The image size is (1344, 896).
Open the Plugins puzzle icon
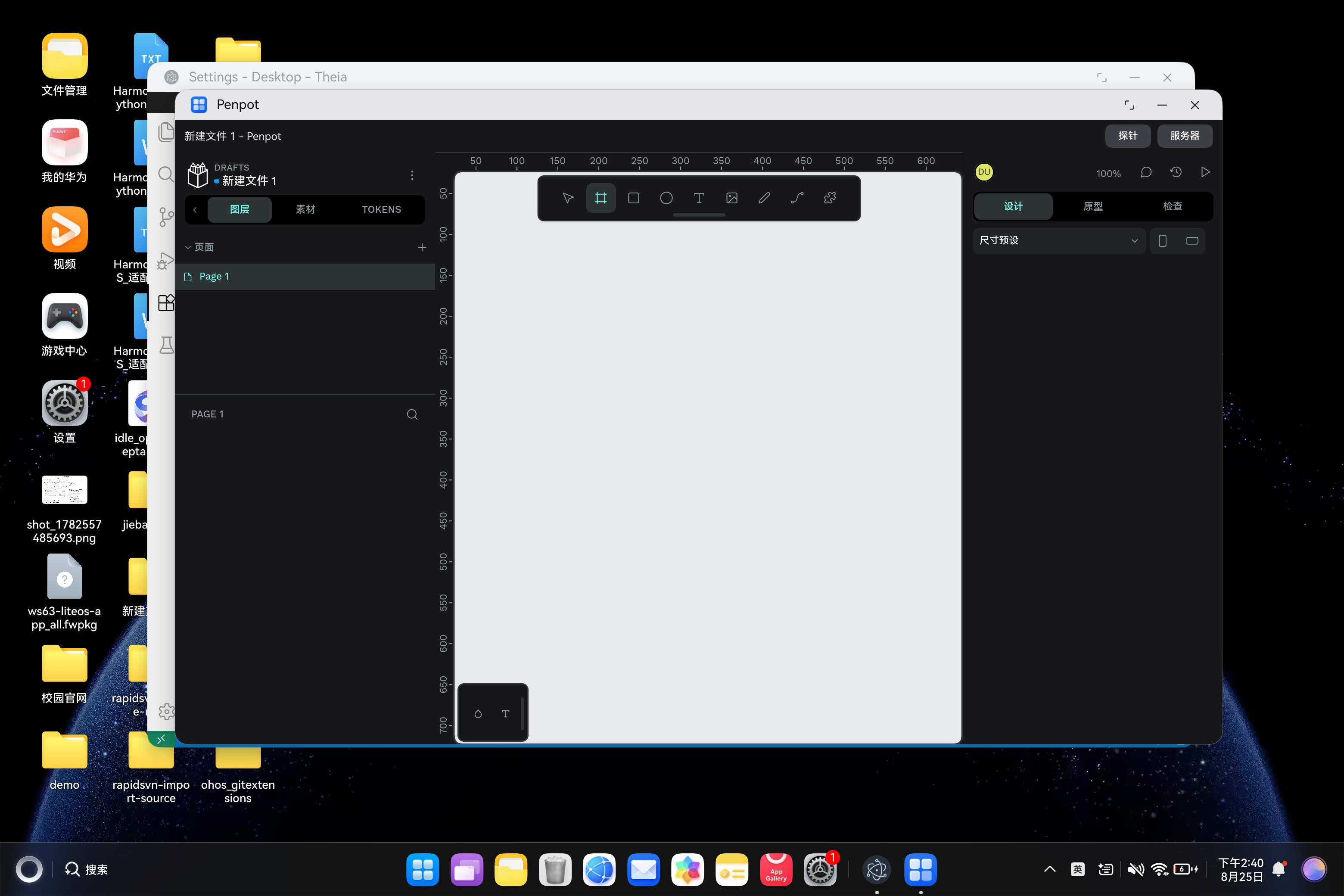[830, 198]
